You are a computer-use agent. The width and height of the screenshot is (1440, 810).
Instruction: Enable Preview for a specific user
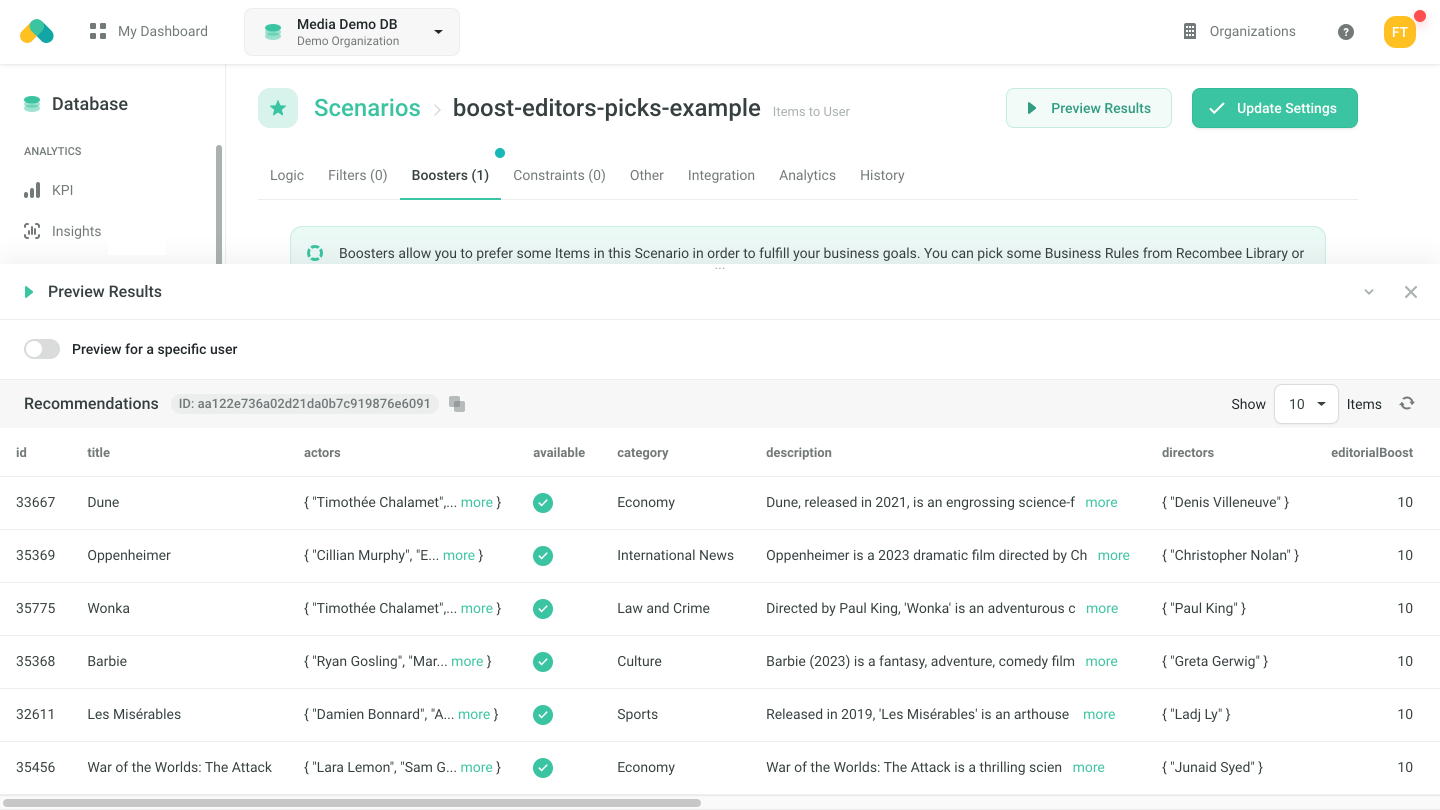coord(42,348)
